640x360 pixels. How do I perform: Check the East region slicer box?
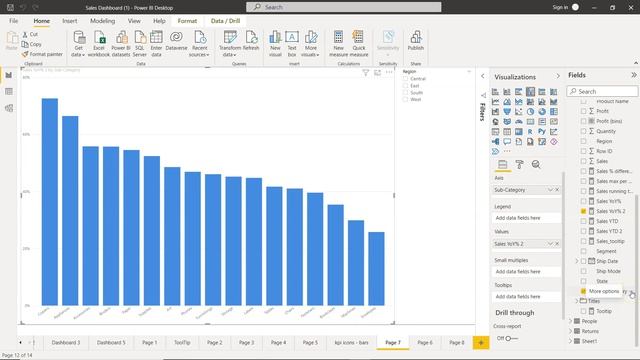(405, 86)
